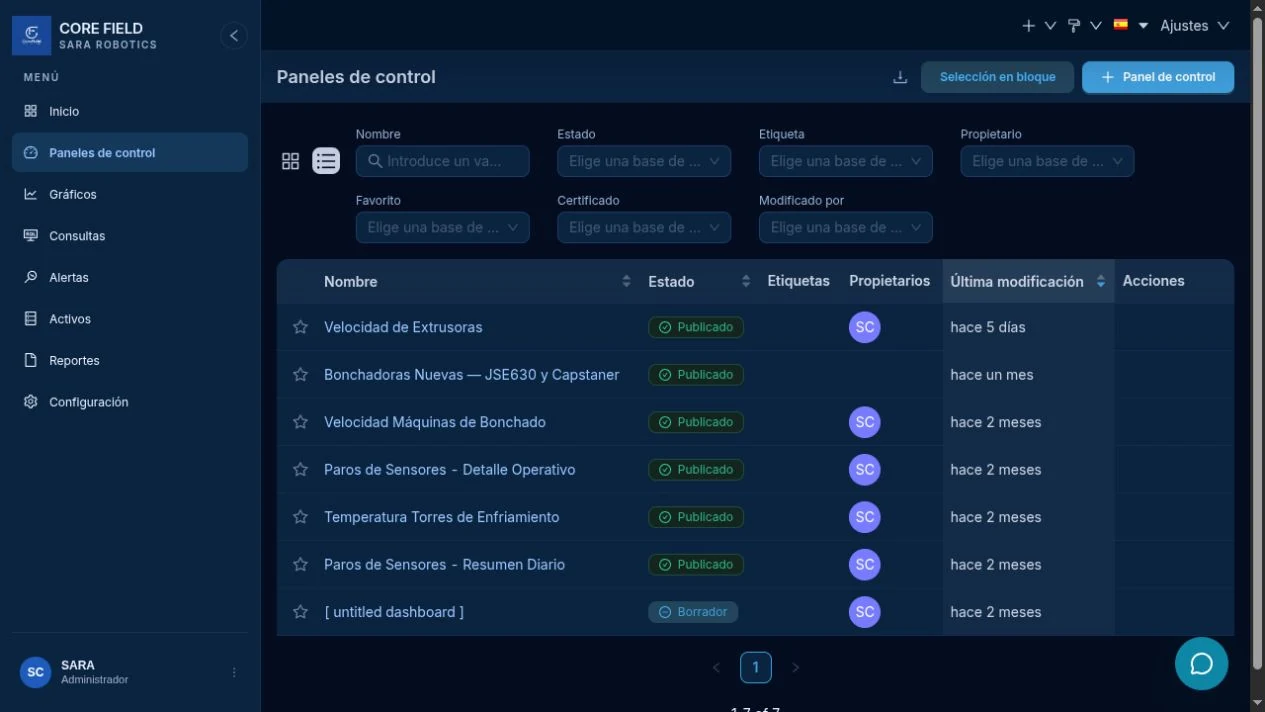This screenshot has height=712, width=1265.
Task: Sort by Última modificación column arrows
Action: point(1101,282)
